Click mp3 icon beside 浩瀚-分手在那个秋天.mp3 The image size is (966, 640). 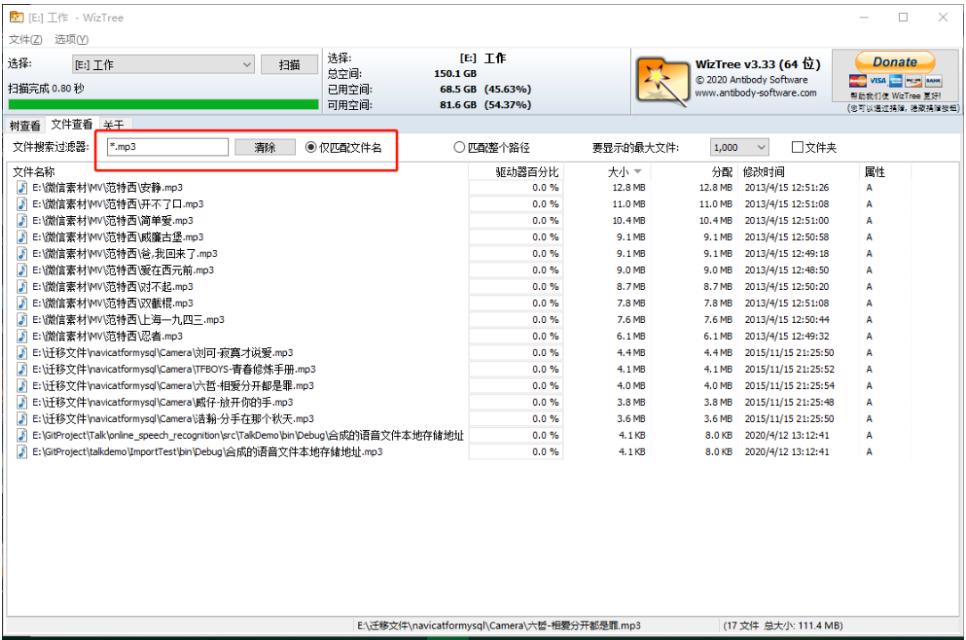tap(22, 419)
